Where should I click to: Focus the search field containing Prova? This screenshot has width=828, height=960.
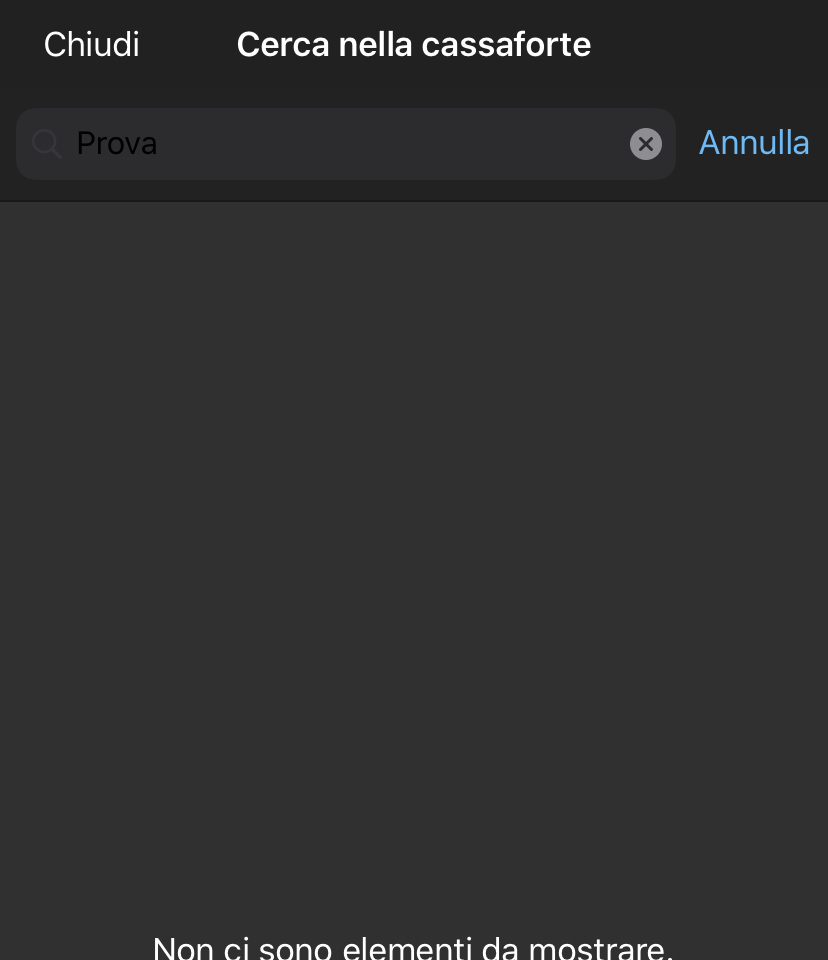click(345, 144)
